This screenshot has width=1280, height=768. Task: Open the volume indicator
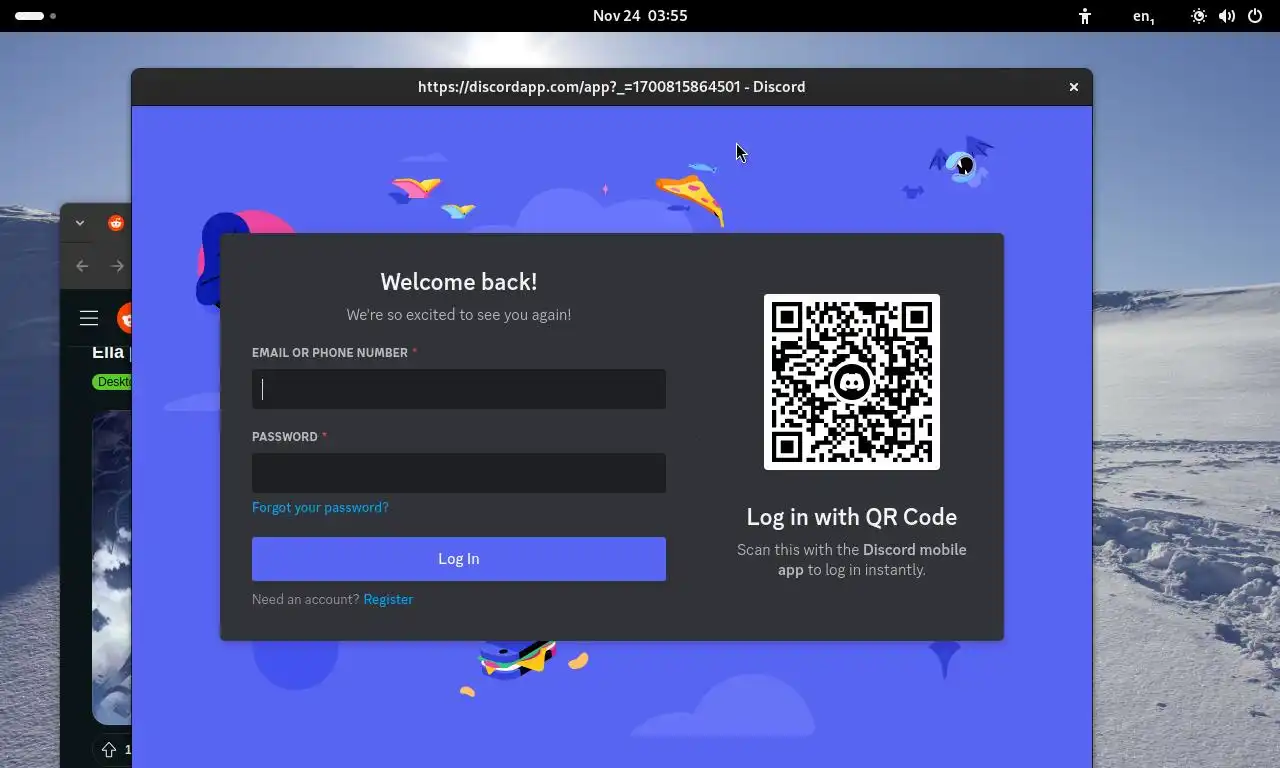[1227, 16]
